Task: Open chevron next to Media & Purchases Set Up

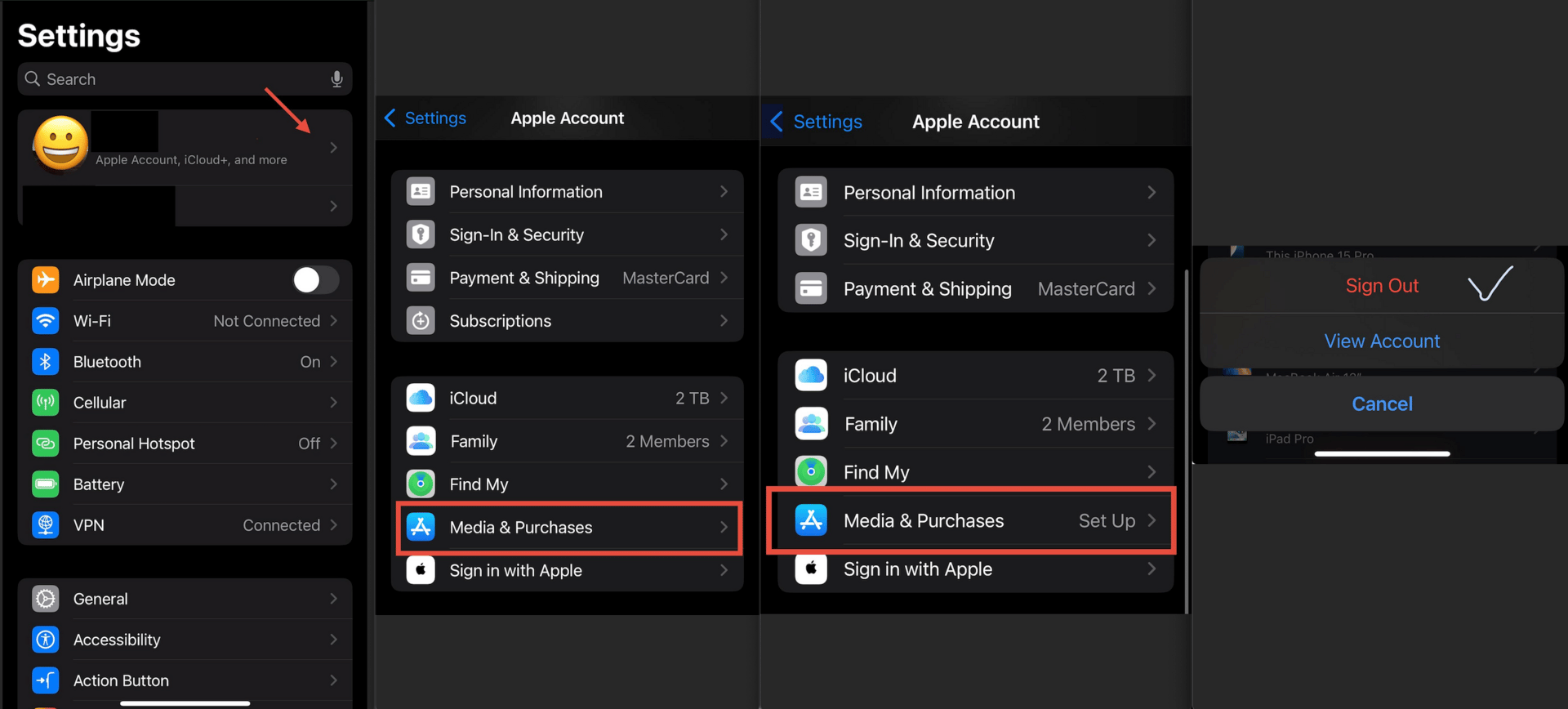Action: (x=1151, y=520)
